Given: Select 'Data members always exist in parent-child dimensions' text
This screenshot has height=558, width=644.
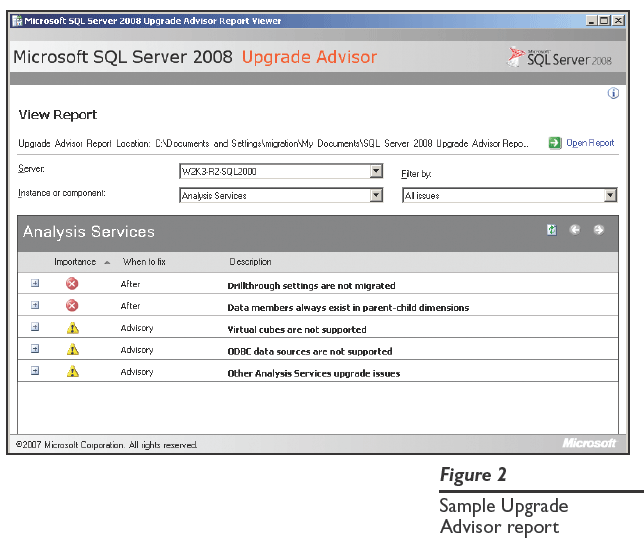Looking at the screenshot, I should [348, 308].
